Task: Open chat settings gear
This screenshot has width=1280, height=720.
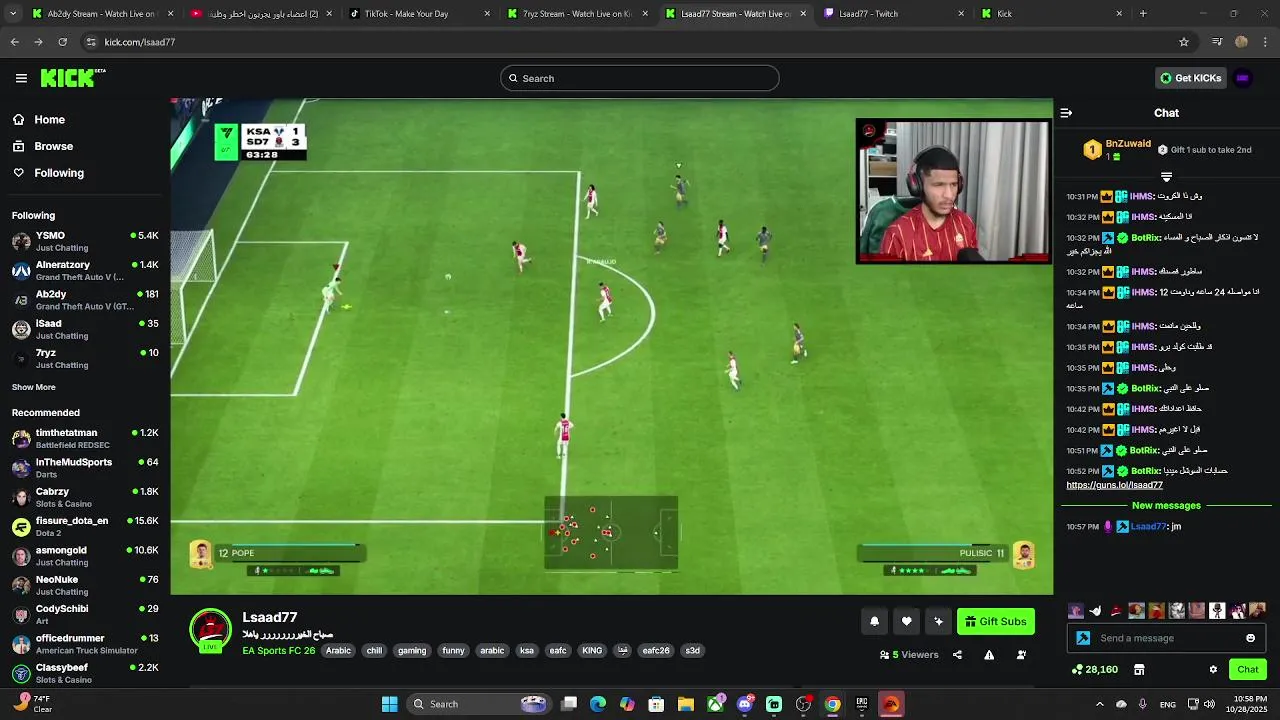Action: coord(1213,670)
